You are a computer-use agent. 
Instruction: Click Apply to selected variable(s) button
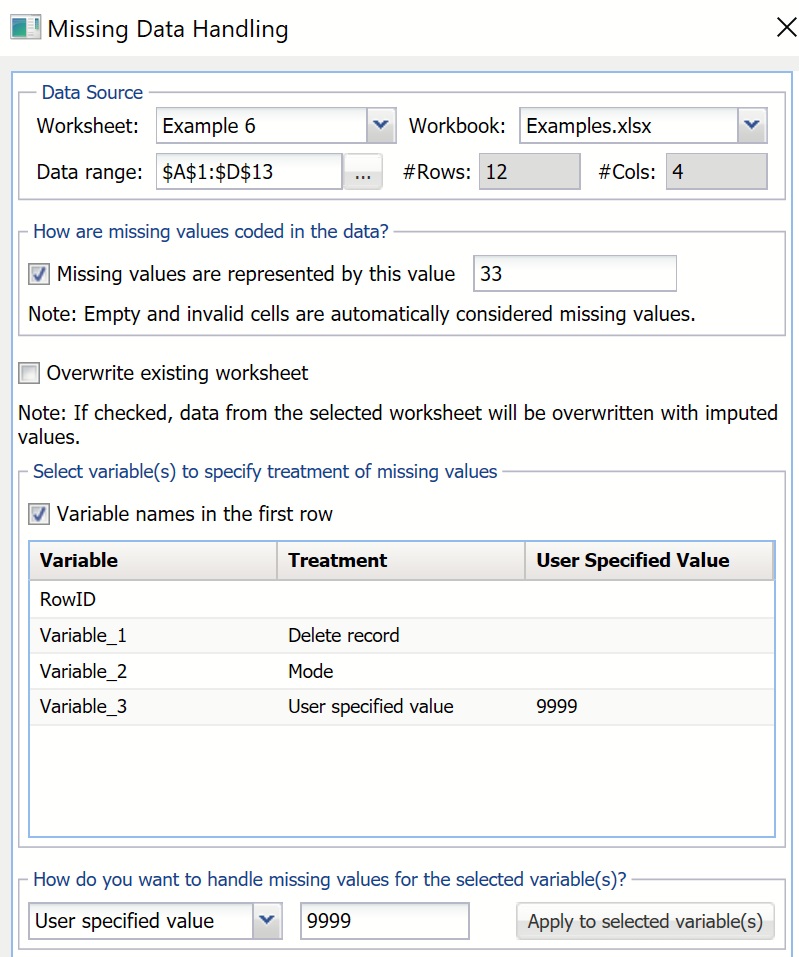(x=645, y=921)
